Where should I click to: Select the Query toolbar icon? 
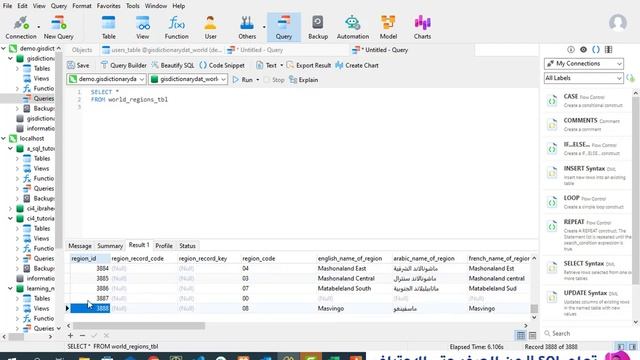(284, 27)
